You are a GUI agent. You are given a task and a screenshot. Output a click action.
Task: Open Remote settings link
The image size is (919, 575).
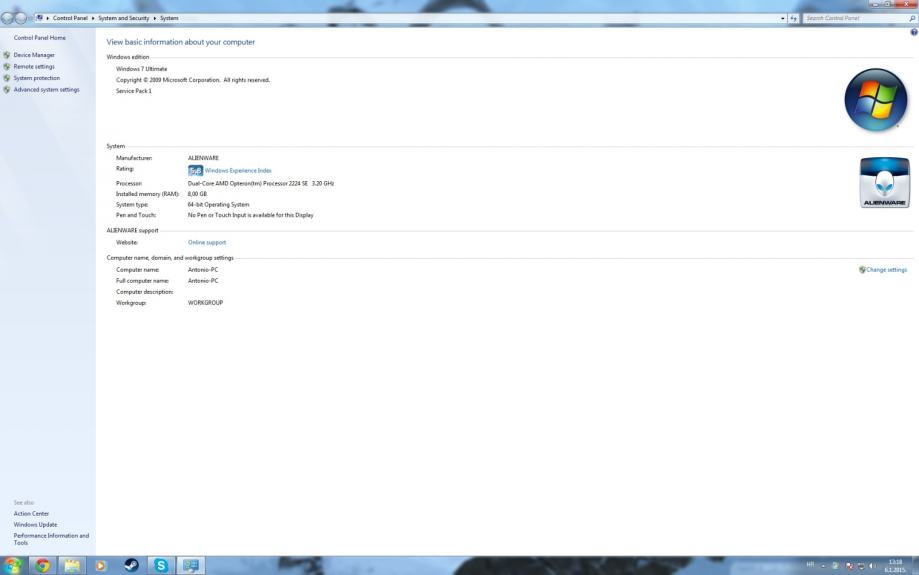tap(34, 67)
